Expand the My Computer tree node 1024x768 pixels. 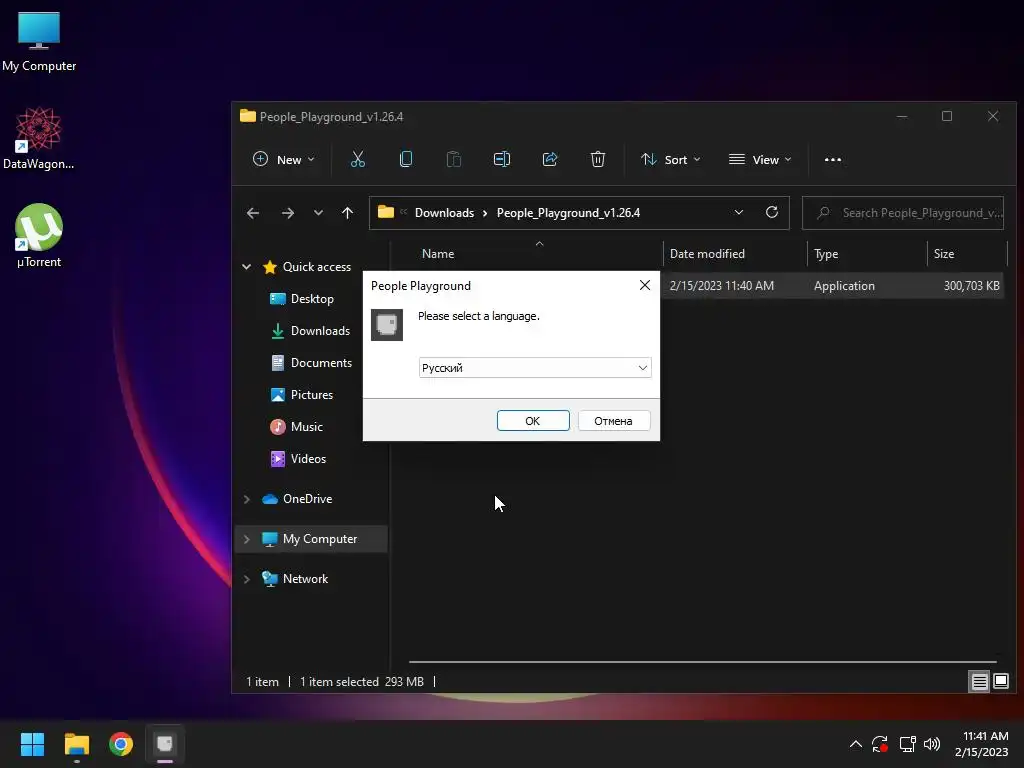(247, 539)
